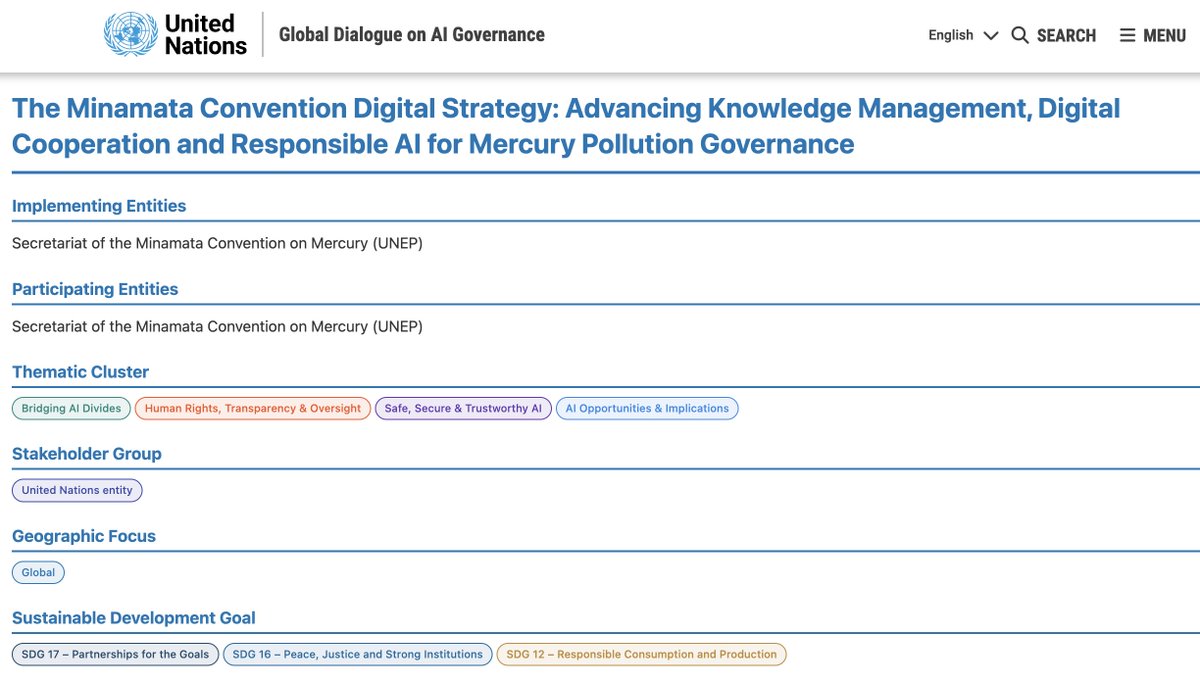Click the Implementing Entities heading

tap(99, 206)
